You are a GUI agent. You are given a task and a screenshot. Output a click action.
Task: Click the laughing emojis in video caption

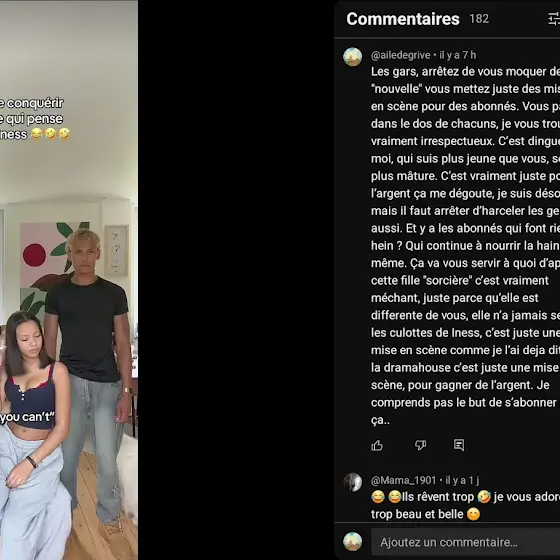click(x=50, y=134)
